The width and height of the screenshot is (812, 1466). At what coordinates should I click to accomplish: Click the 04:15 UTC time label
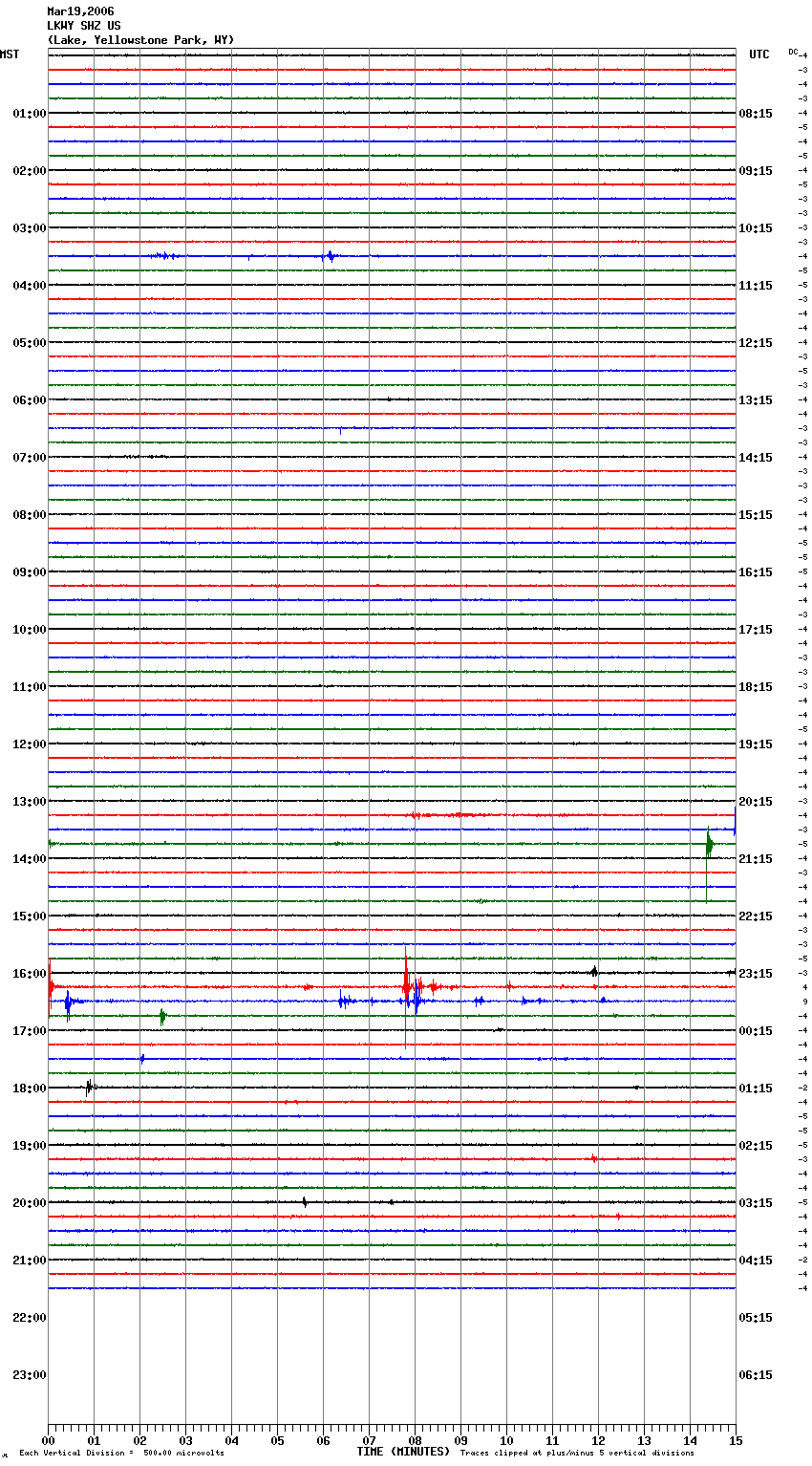click(x=756, y=1261)
